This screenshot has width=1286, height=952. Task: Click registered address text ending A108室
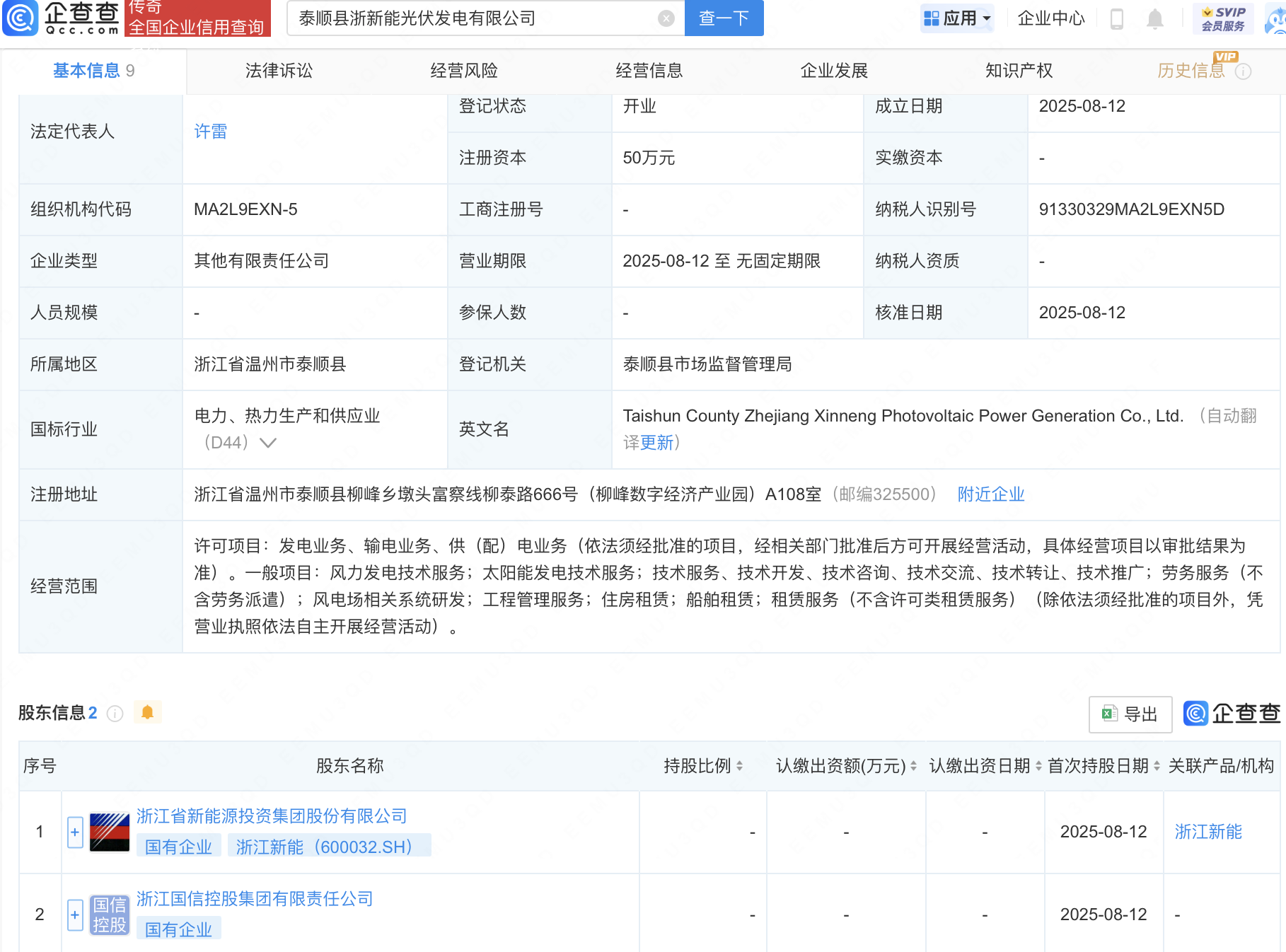(508, 494)
